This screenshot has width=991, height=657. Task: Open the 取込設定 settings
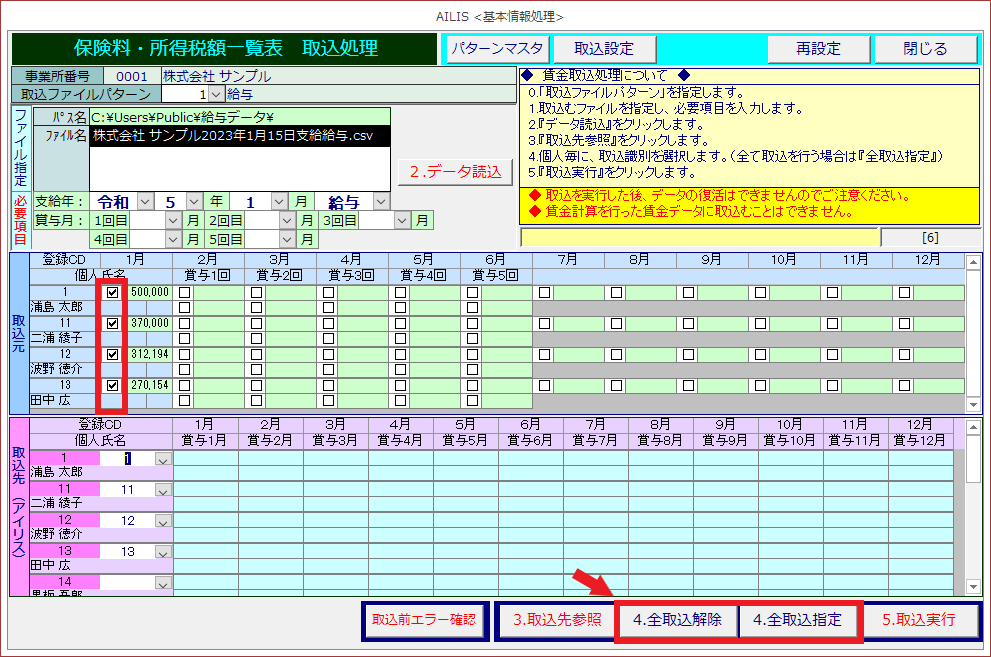[x=603, y=49]
